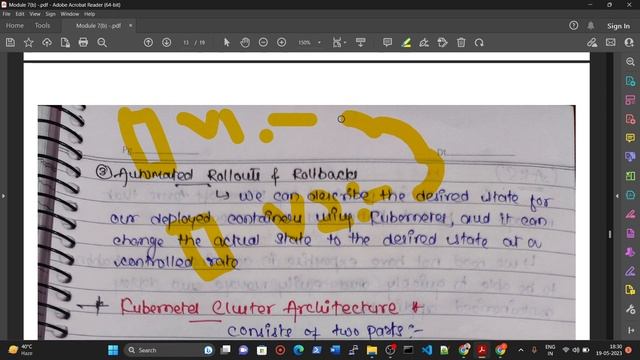Open the View menu
This screenshot has height=360, width=640.
click(x=35, y=14)
